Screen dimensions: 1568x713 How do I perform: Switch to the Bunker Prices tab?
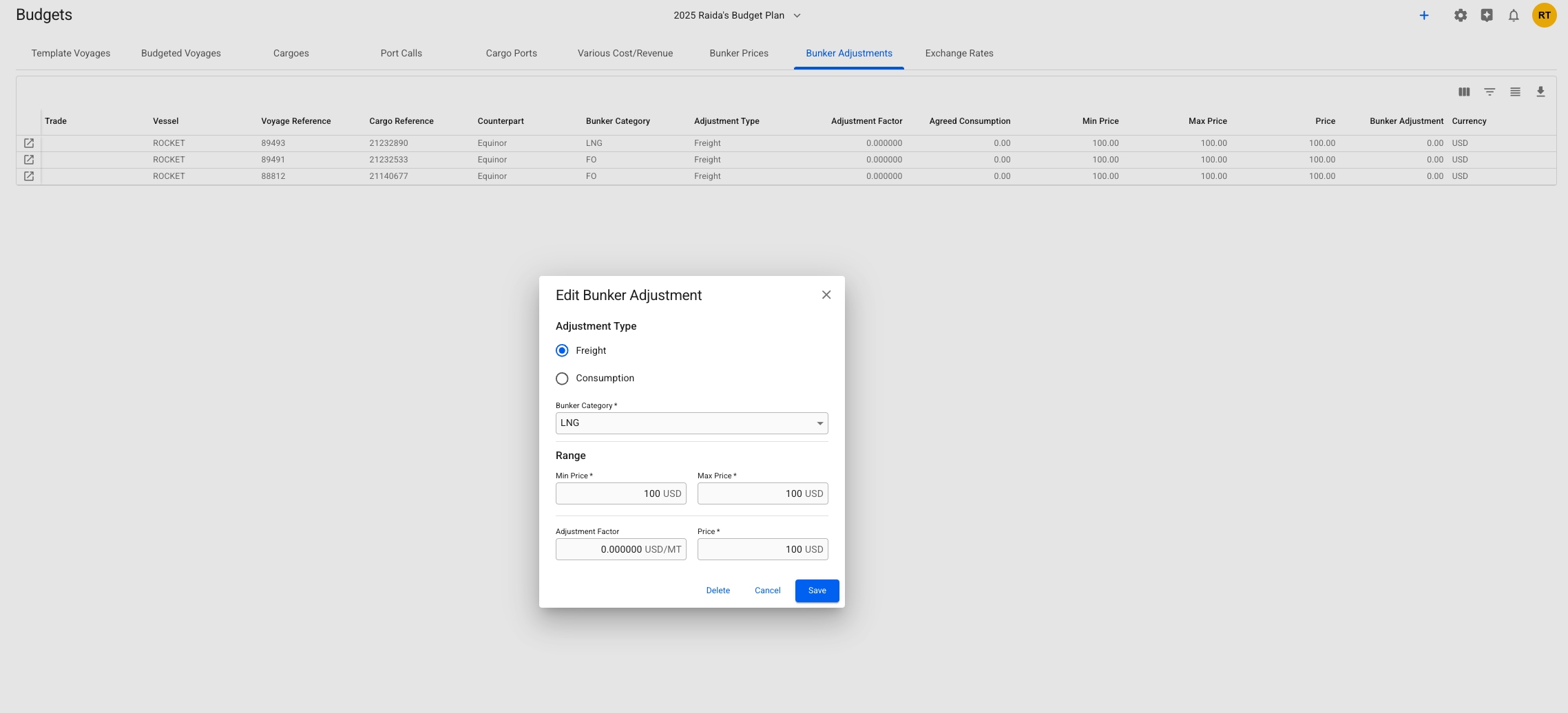click(738, 53)
